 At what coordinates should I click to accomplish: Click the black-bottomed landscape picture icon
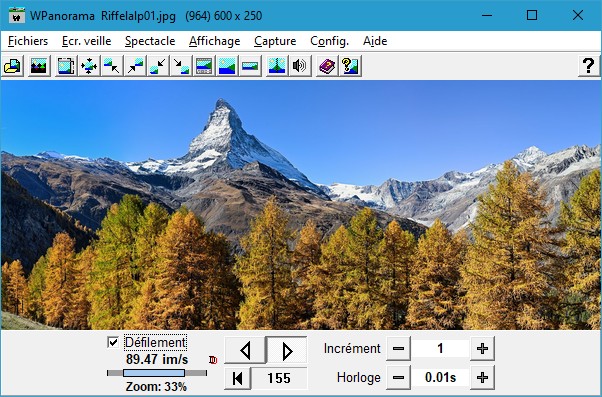pos(39,66)
